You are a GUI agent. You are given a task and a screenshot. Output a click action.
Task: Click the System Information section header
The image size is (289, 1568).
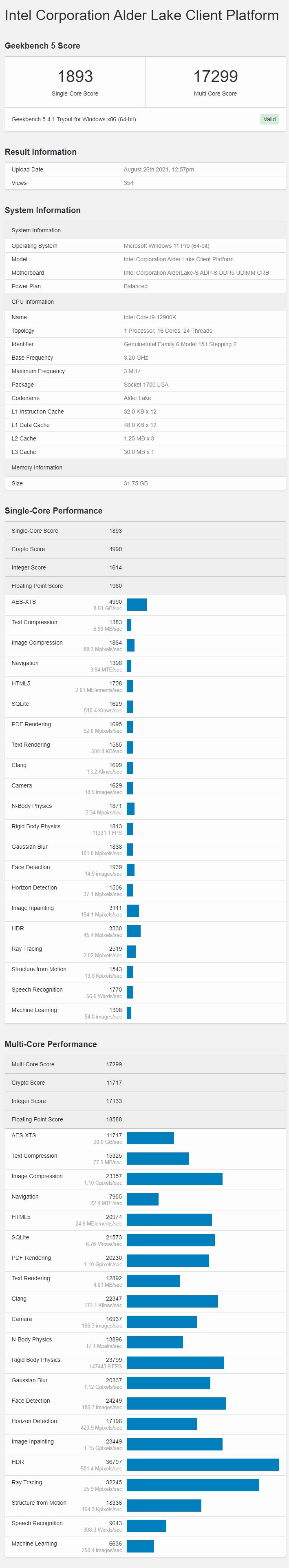point(42,210)
